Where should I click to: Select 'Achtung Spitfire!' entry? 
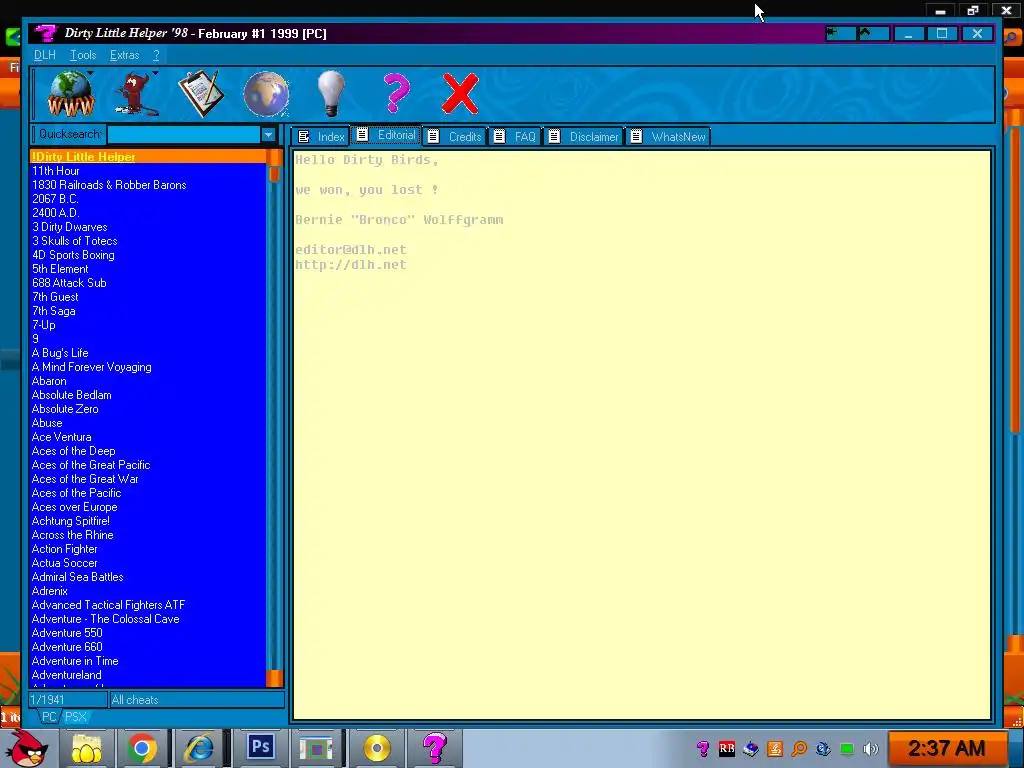tap(148, 521)
